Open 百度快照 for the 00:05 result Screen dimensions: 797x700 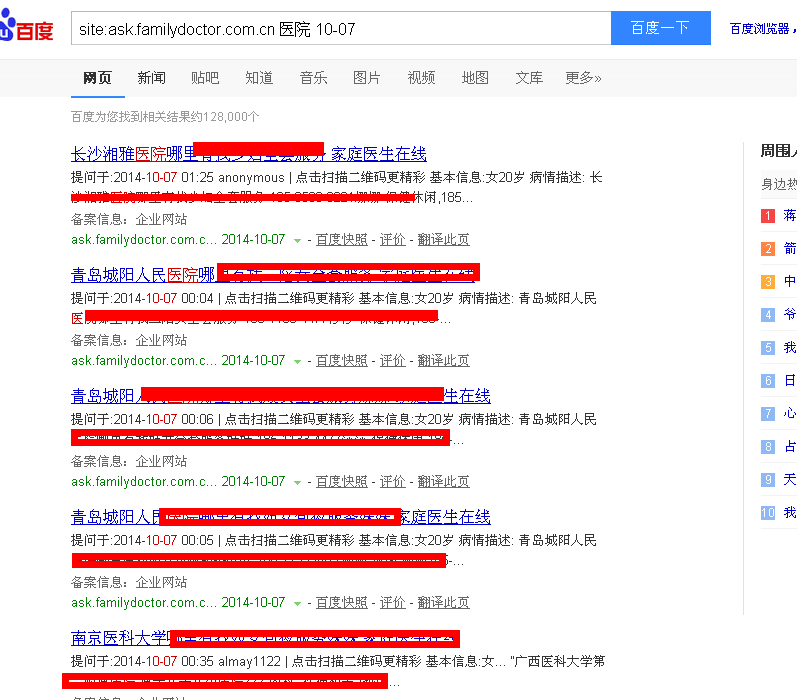tap(342, 602)
